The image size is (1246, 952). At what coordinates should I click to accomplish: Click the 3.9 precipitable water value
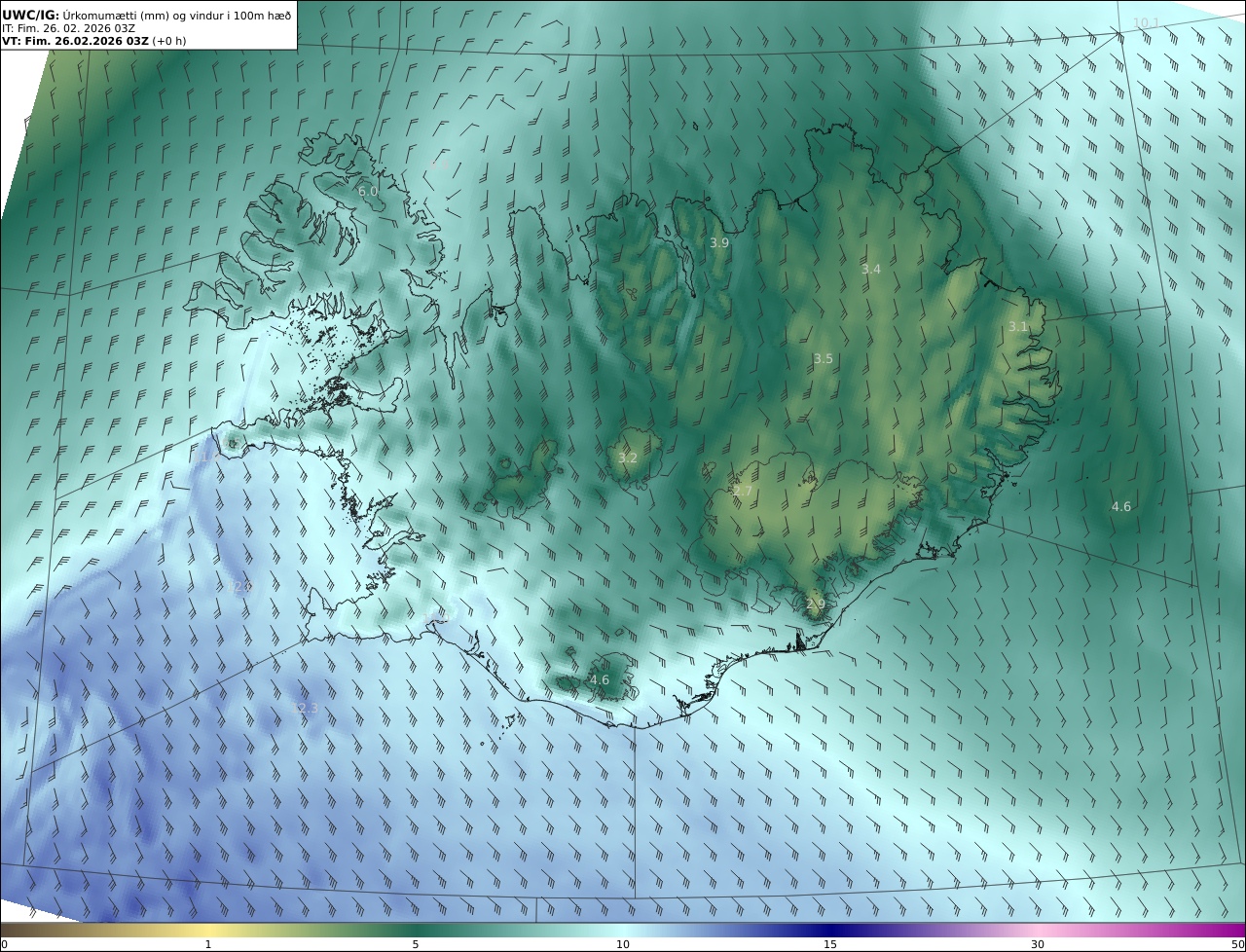click(x=719, y=243)
